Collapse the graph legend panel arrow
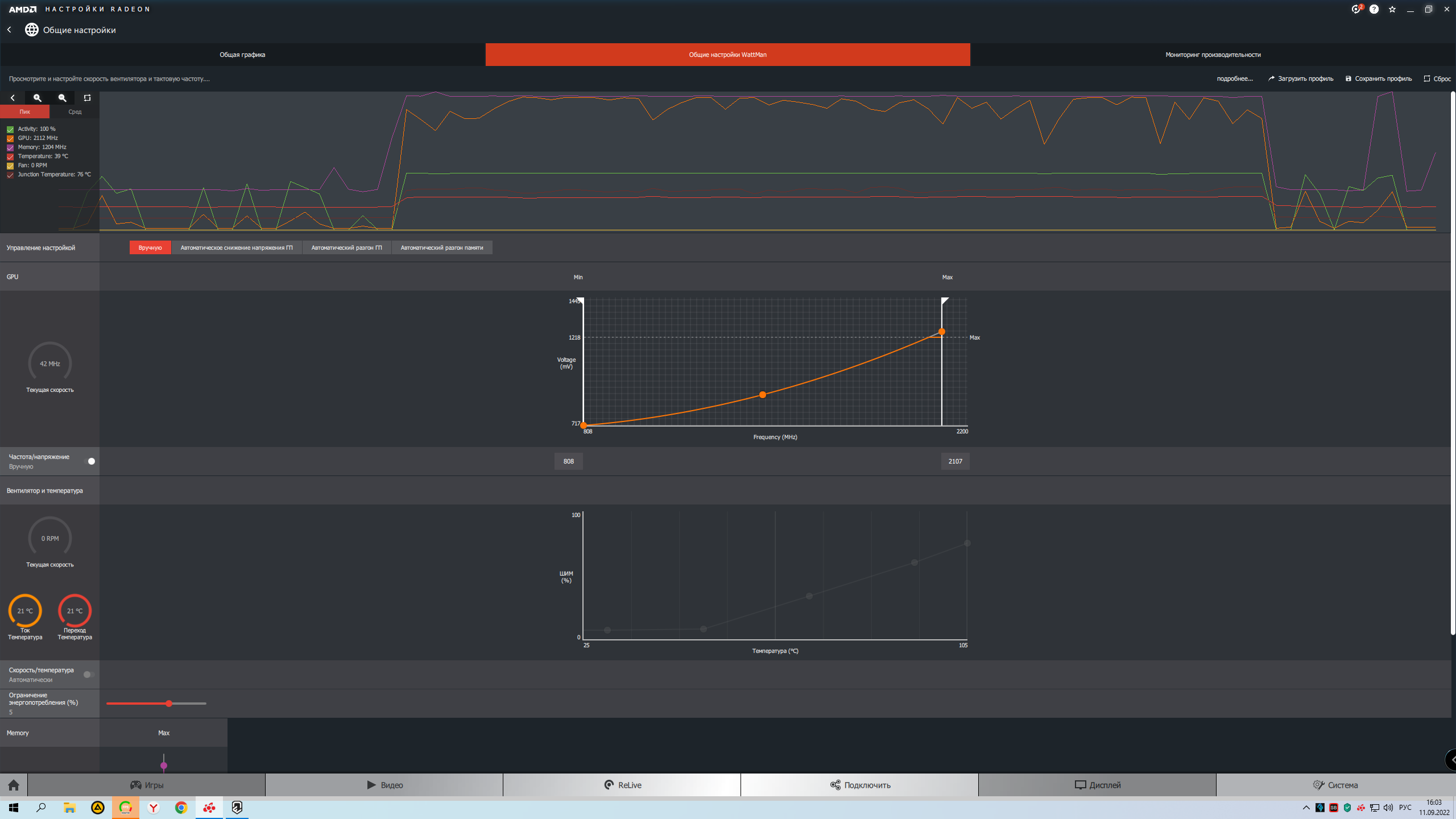Screen dimensions: 1456x819 coord(13,98)
